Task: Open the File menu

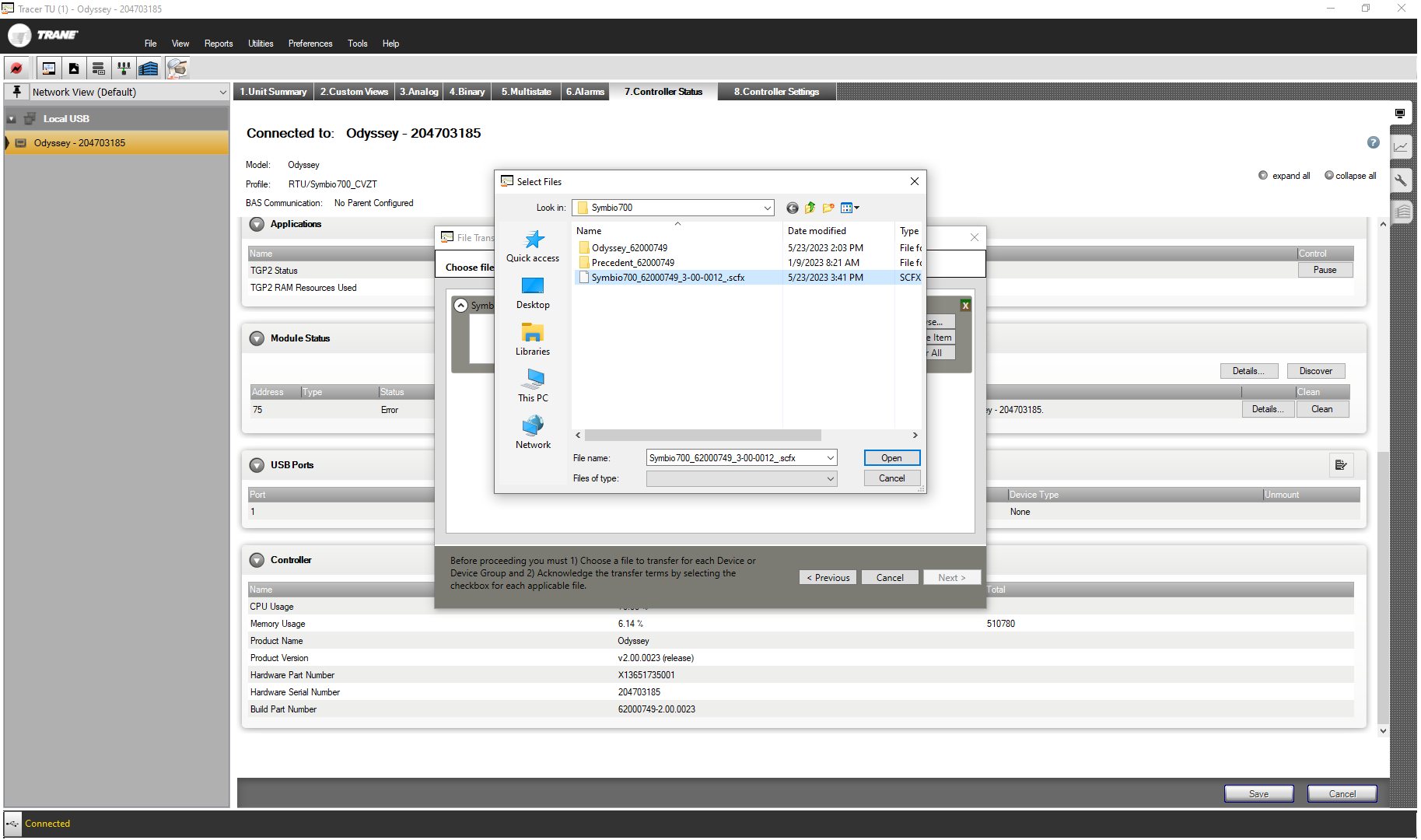Action: click(x=150, y=44)
